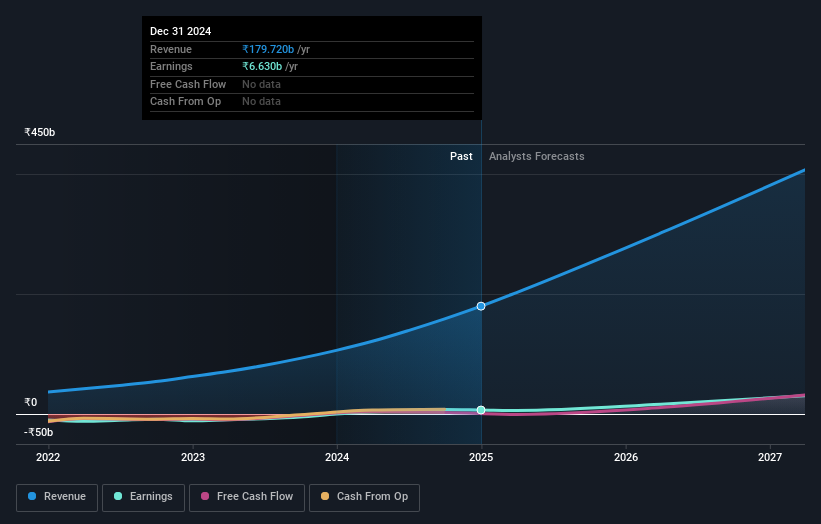Click the 2023 x-axis label
Viewport: 821px width, 524px height.
click(193, 457)
